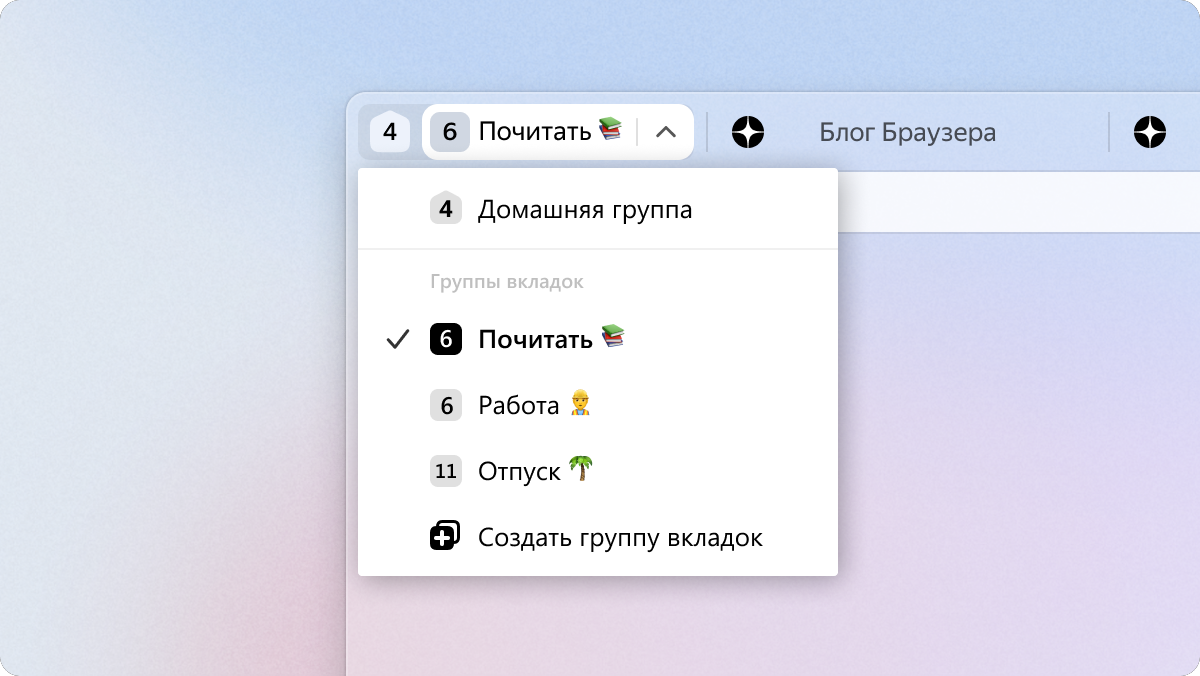Click the 11 badge beside Отпуск
The image size is (1200, 676).
[446, 471]
